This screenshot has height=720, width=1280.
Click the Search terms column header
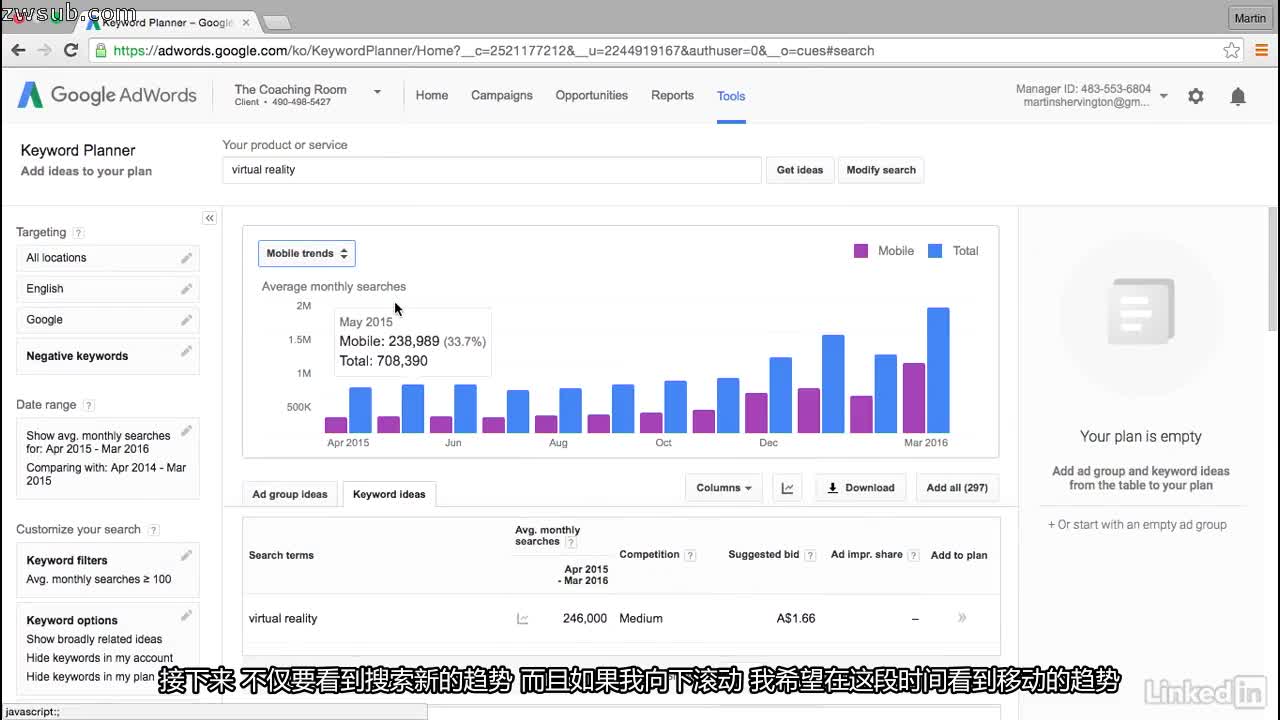[x=281, y=556]
